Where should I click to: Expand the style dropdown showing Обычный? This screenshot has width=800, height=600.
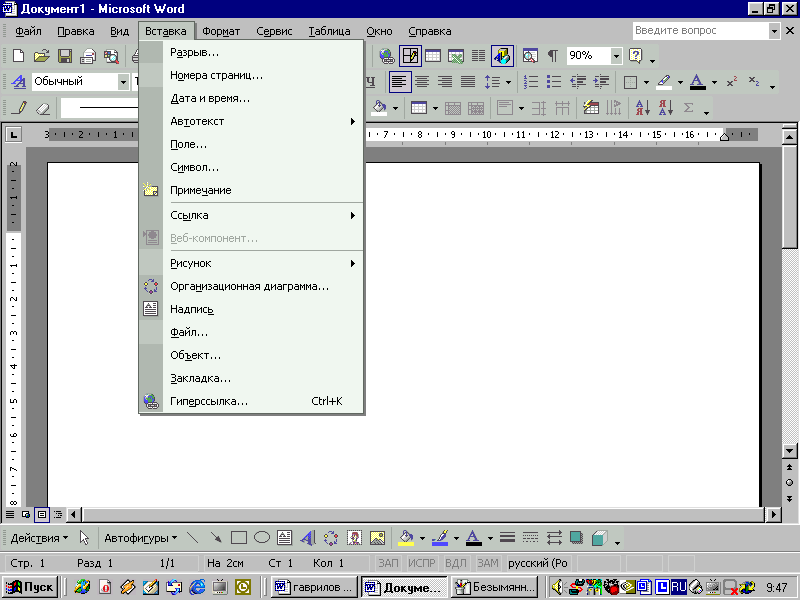coord(123,82)
